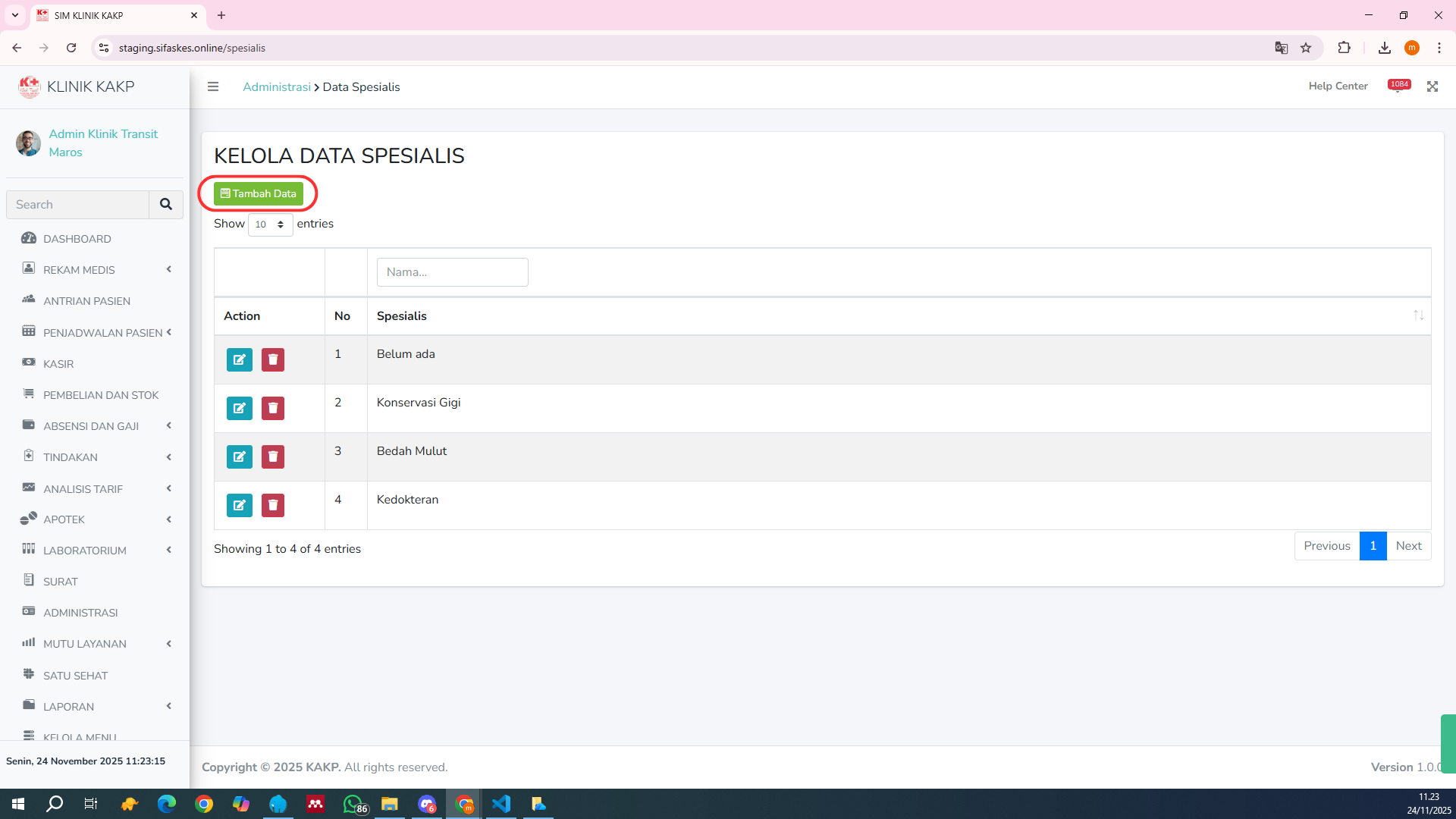The width and height of the screenshot is (1456, 819).
Task: Open the KASIR sidebar menu item
Action: [x=58, y=364]
